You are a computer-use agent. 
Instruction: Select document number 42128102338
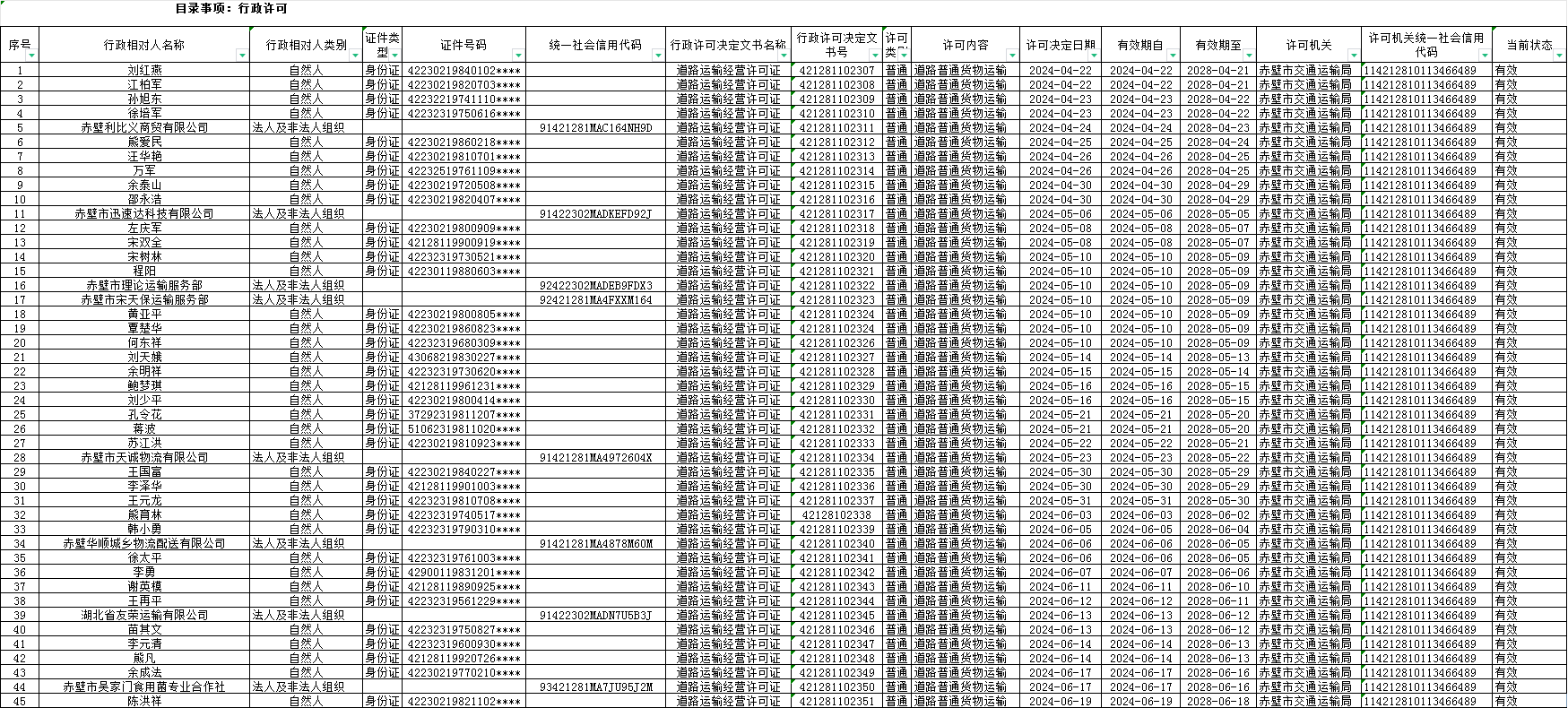pos(836,514)
